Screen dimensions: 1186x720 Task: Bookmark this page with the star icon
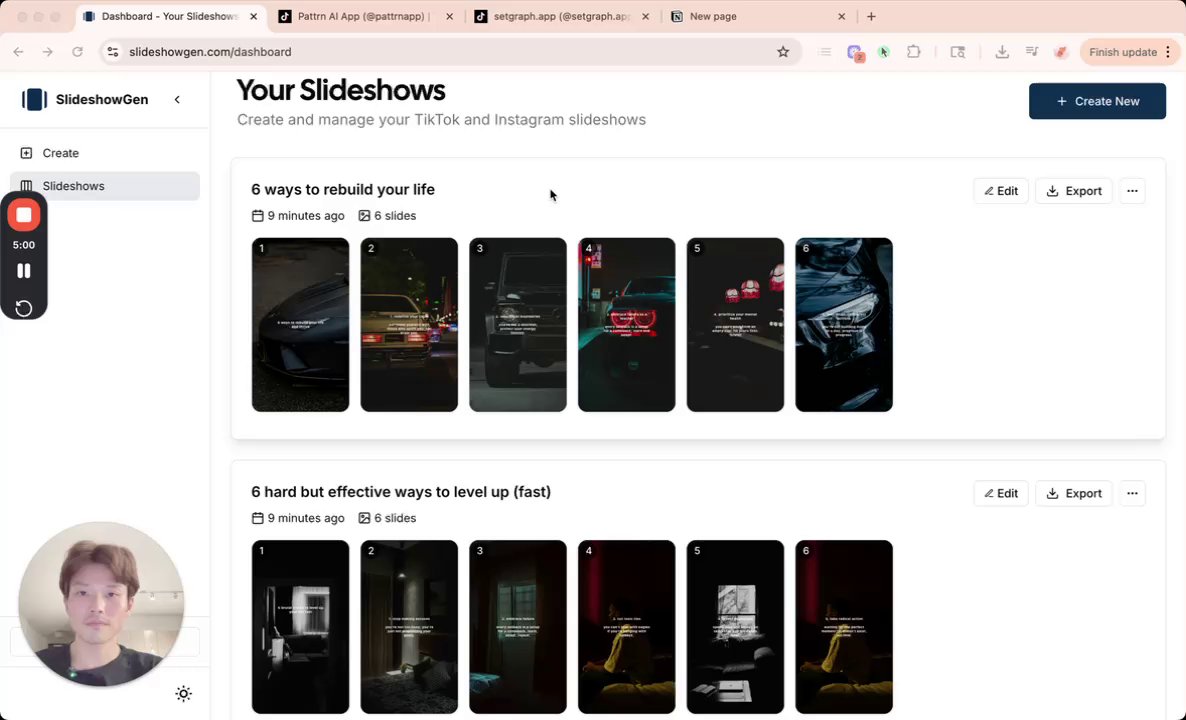point(783,52)
